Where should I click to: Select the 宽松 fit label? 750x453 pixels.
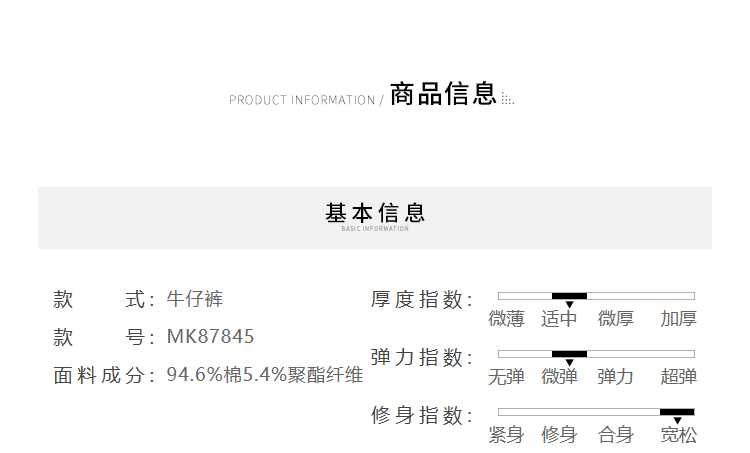[679, 434]
